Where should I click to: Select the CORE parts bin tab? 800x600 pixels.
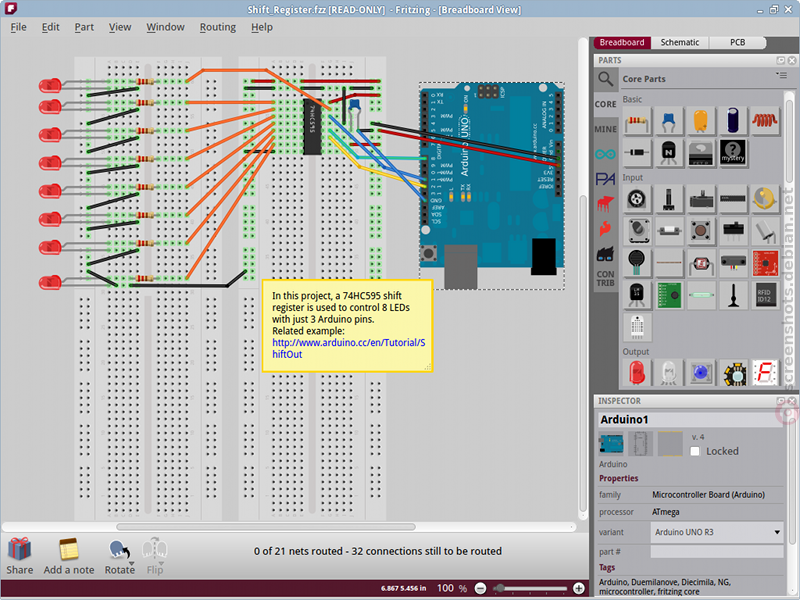click(x=605, y=104)
